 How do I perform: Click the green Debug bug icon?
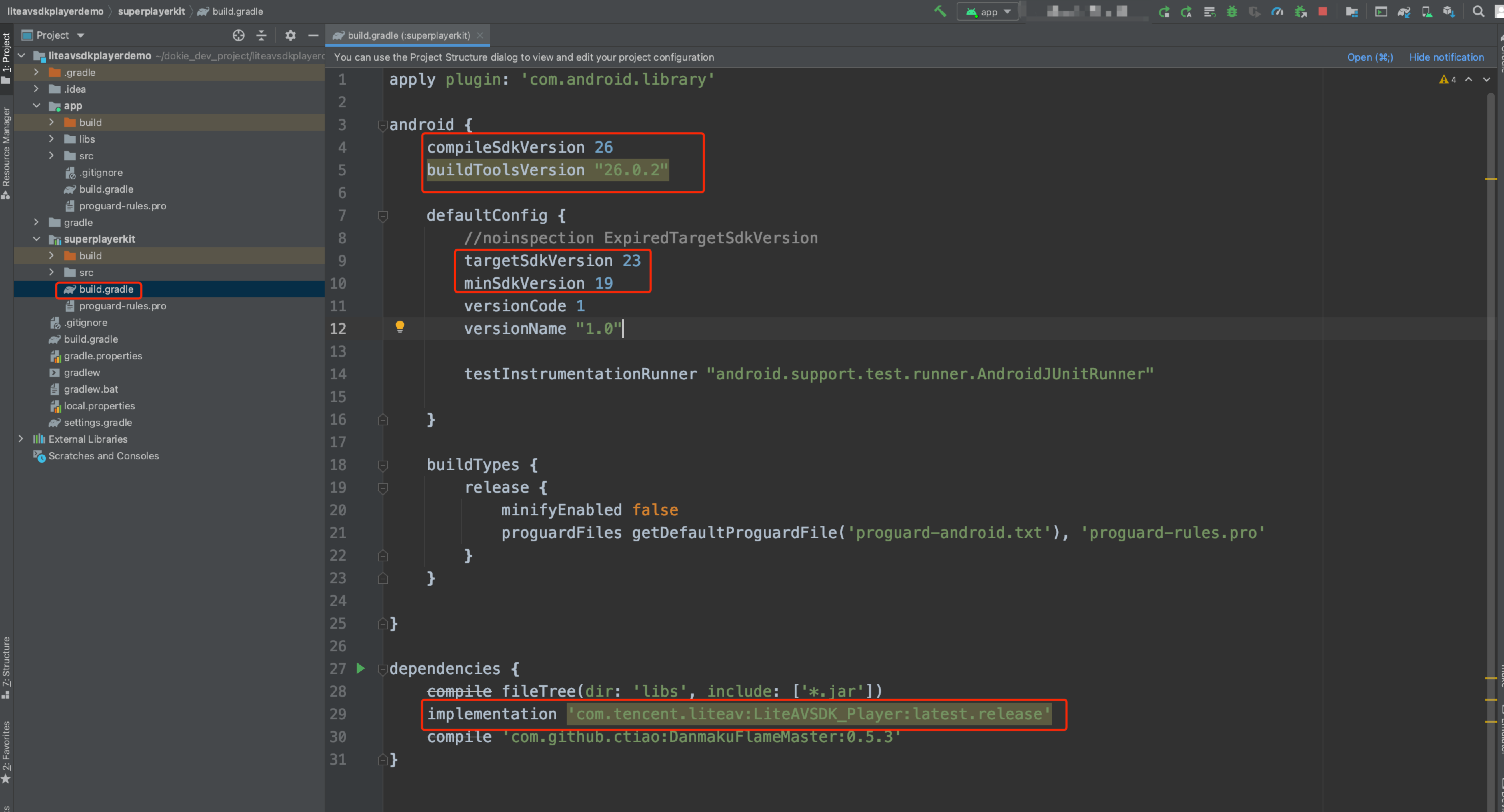point(1232,12)
